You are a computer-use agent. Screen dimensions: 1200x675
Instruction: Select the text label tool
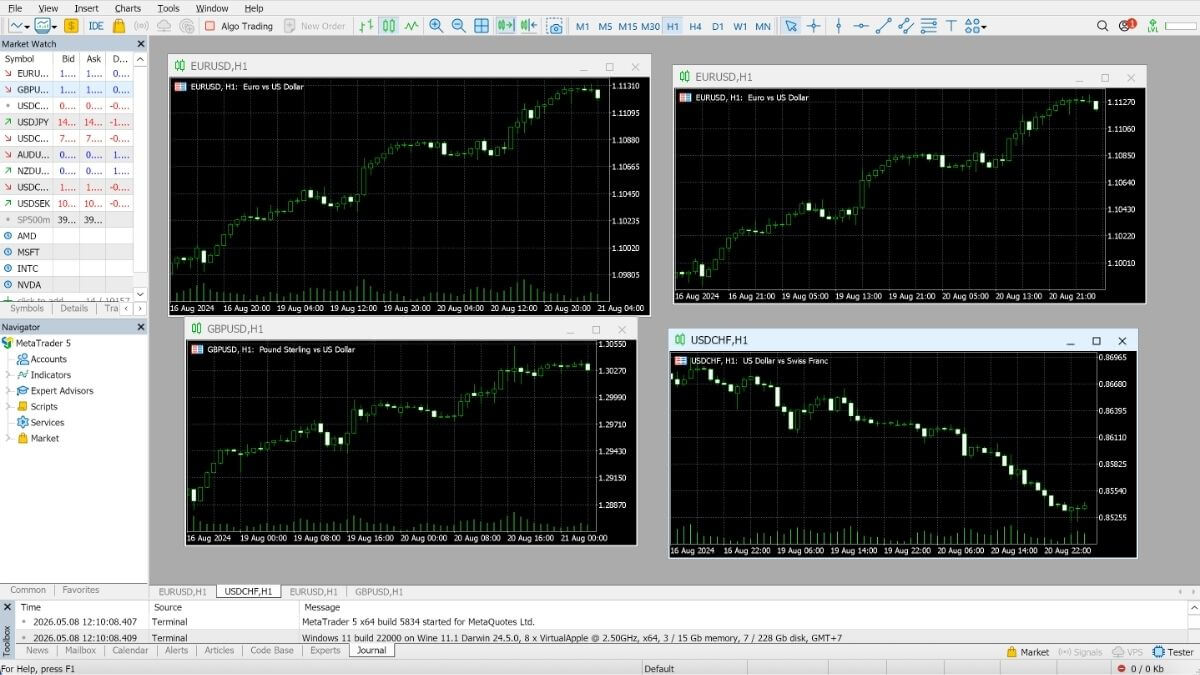pyautogui.click(x=951, y=26)
